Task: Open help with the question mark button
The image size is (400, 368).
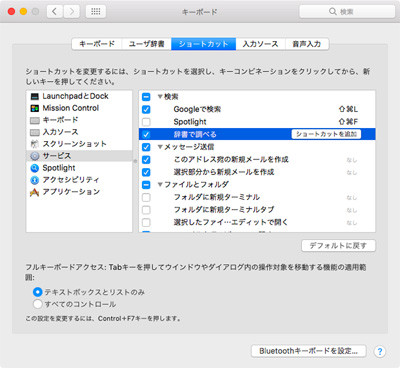Action: click(x=380, y=351)
